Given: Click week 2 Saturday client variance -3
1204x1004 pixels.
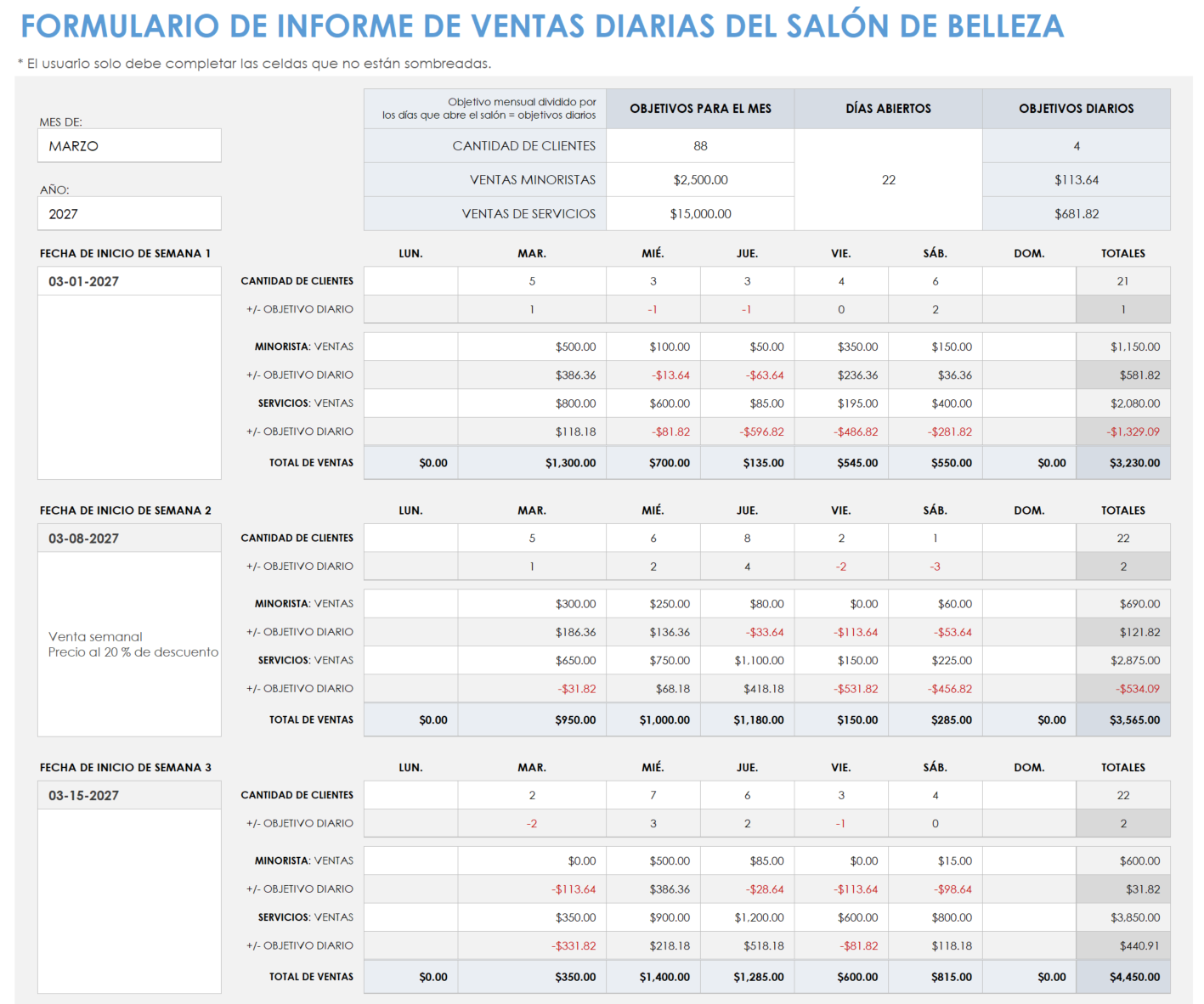Looking at the screenshot, I should click(936, 567).
